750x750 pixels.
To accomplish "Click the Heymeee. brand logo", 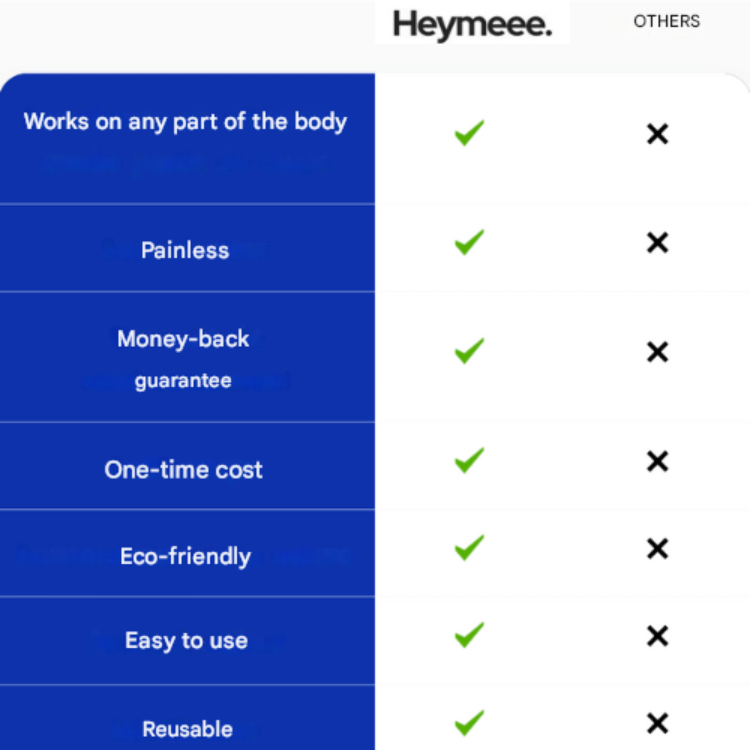I will 472,24.
